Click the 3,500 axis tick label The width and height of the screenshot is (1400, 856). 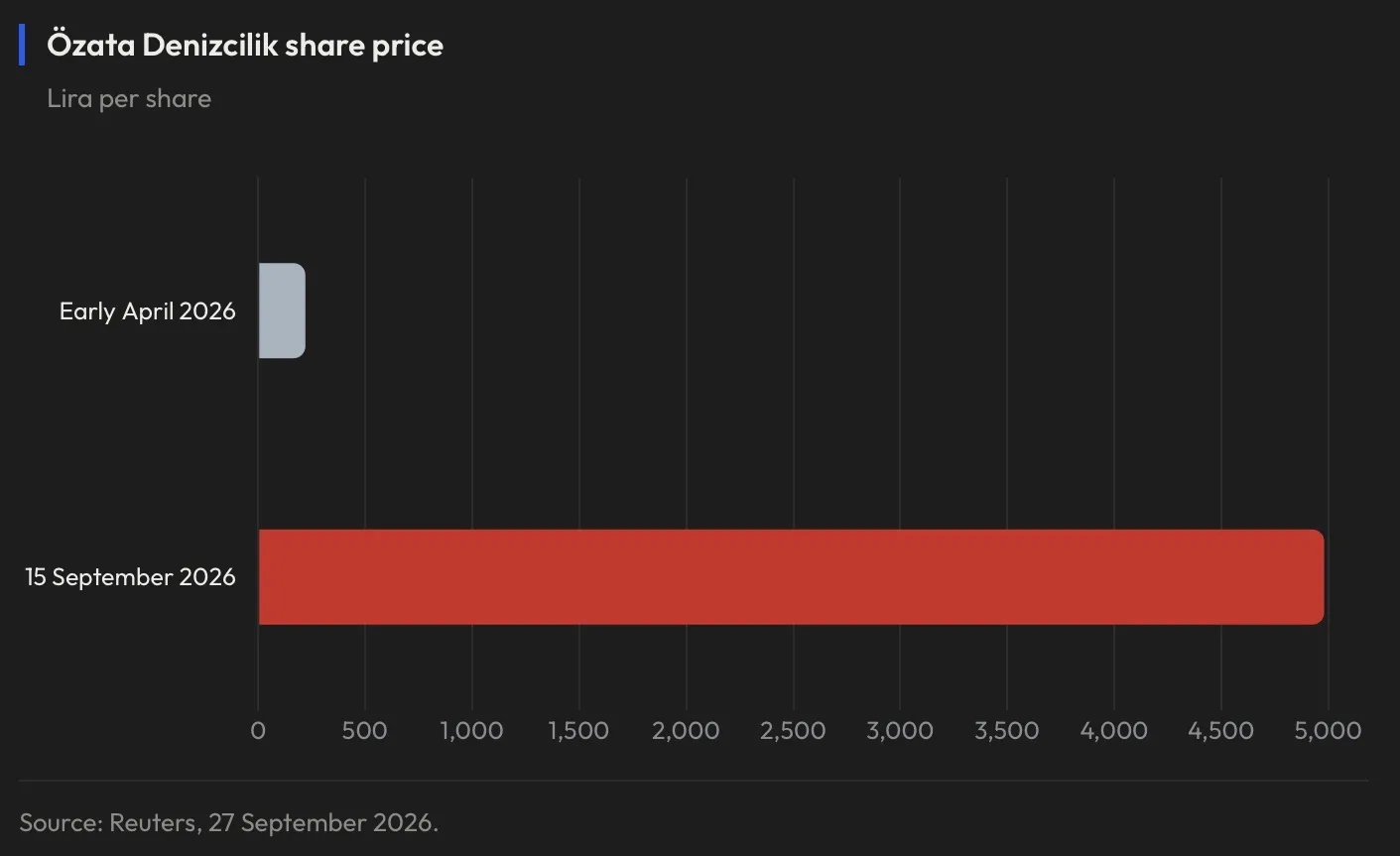click(x=1007, y=731)
